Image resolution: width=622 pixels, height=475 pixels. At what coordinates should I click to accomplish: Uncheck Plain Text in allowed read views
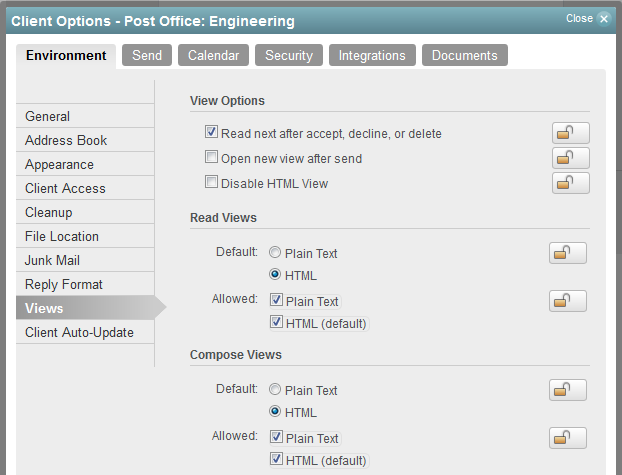tap(277, 301)
